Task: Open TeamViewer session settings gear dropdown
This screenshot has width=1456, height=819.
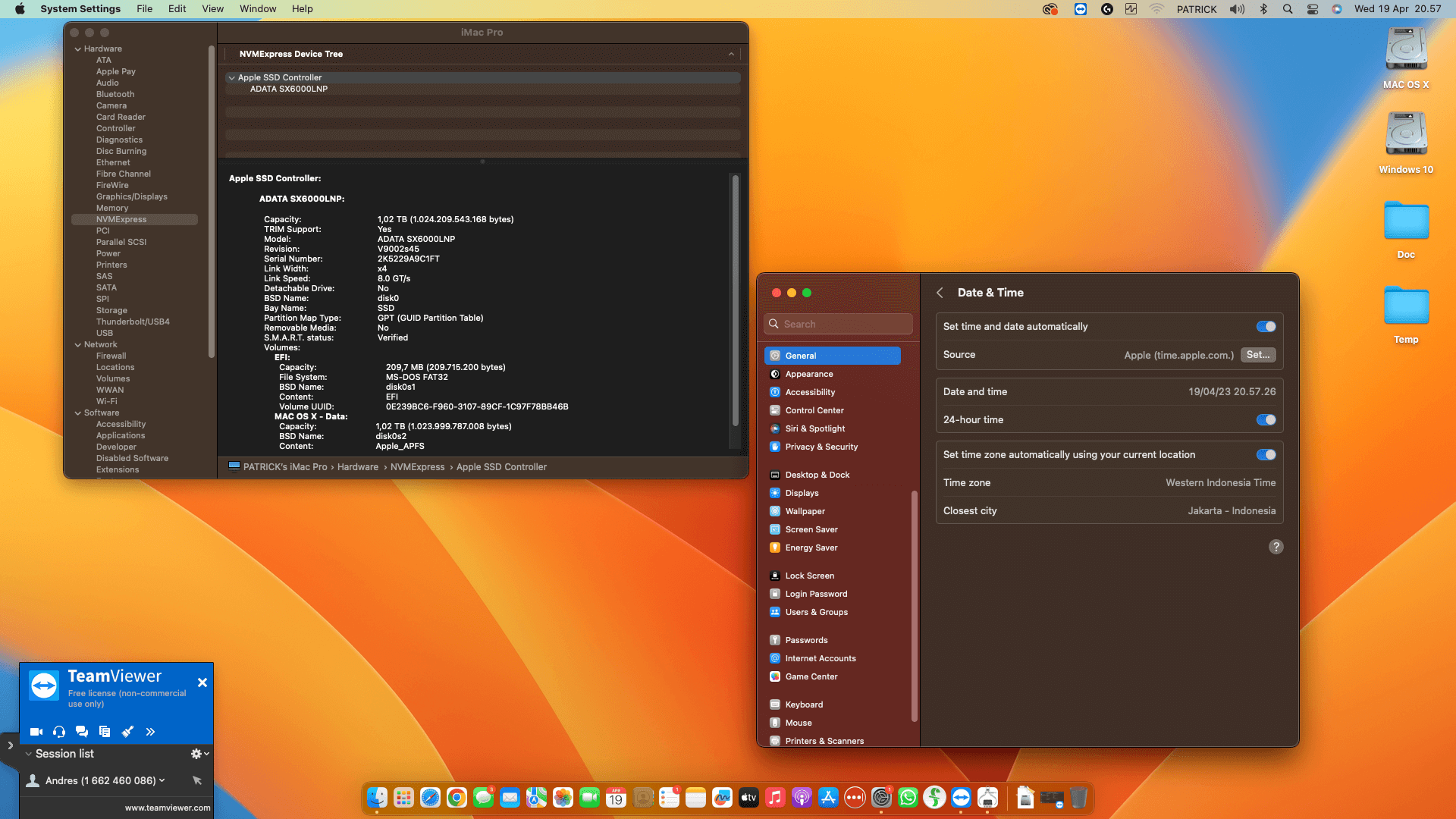Action: pos(200,754)
